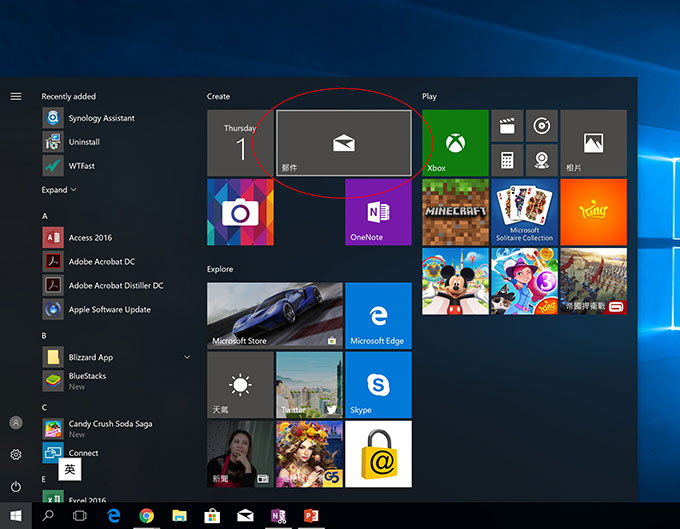Viewport: 680px width, 529px height.
Task: Open the Twitter tile
Action: (309, 385)
